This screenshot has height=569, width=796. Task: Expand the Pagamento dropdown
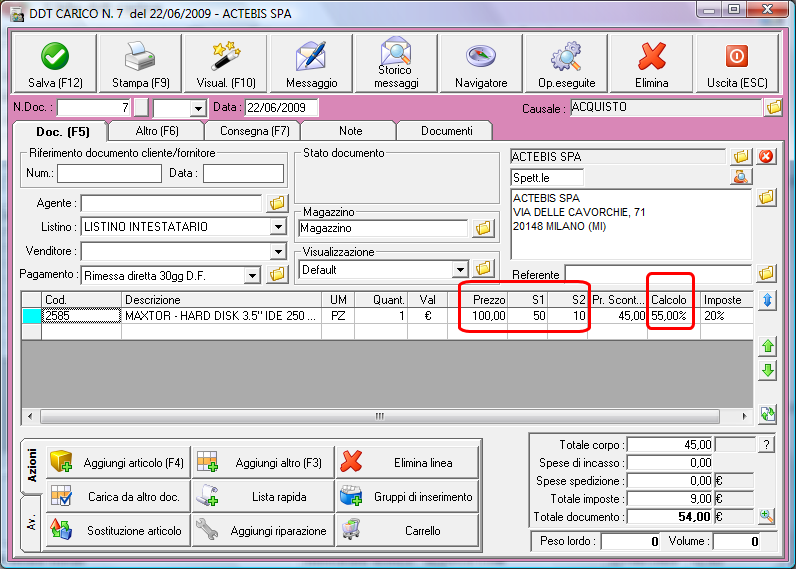click(x=252, y=276)
